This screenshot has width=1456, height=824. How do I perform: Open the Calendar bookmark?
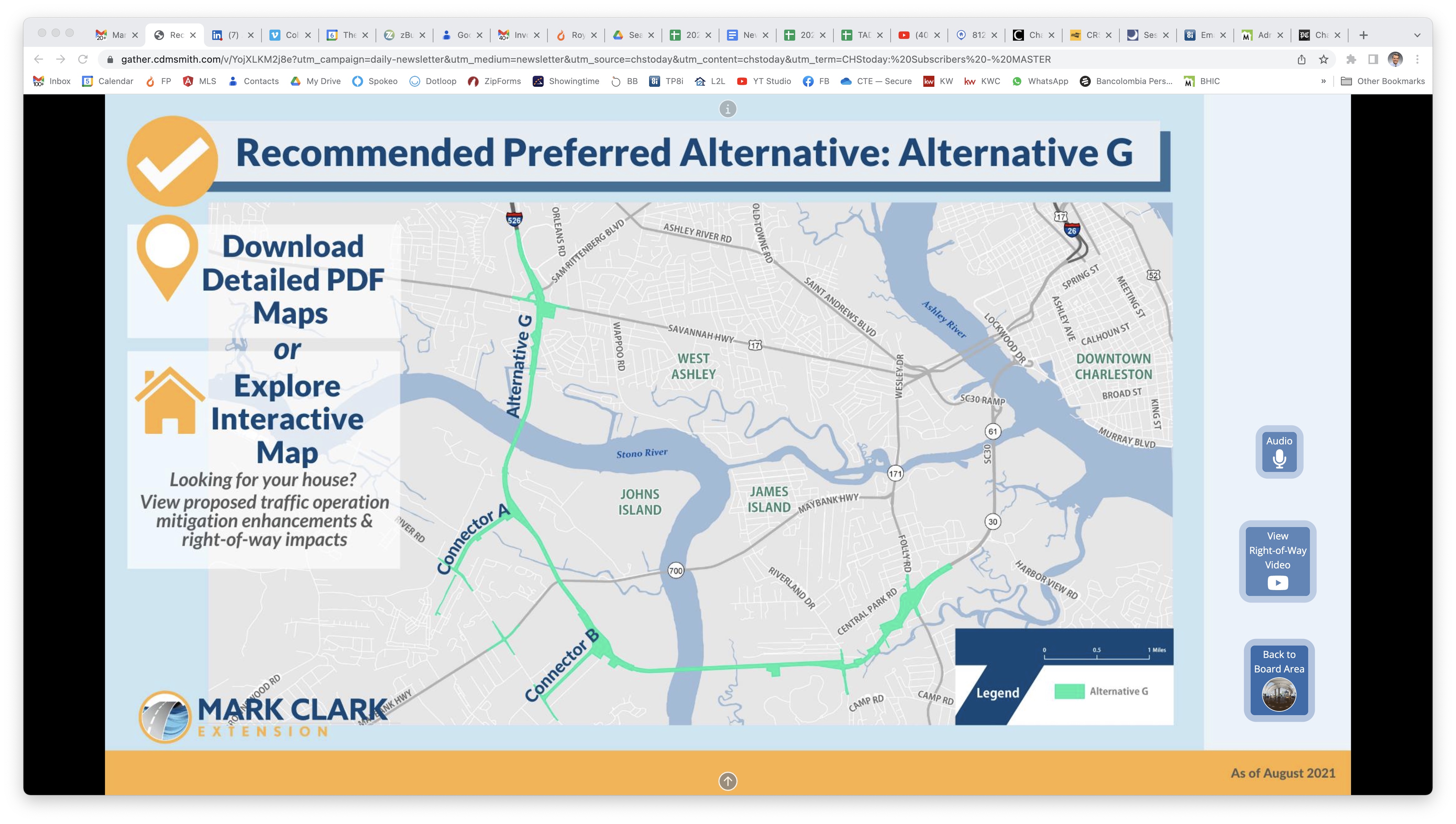[x=107, y=82]
